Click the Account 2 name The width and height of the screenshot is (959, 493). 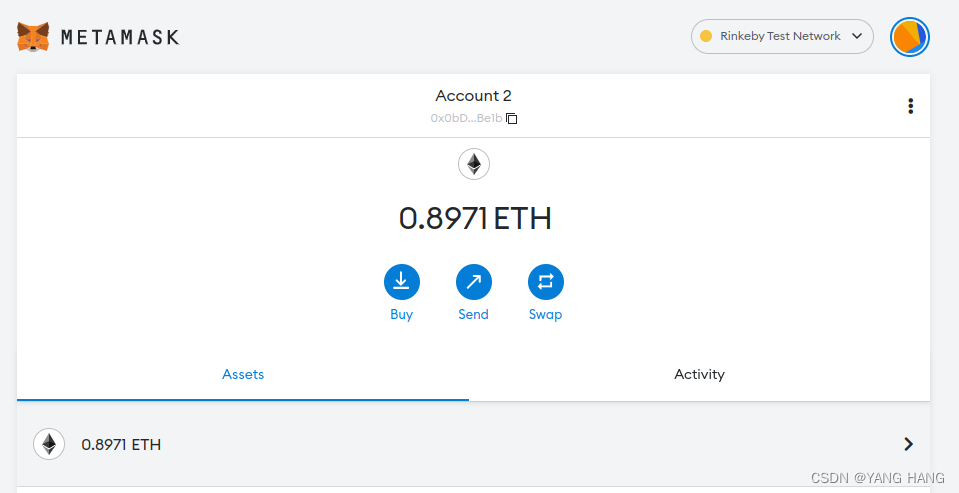coord(473,96)
